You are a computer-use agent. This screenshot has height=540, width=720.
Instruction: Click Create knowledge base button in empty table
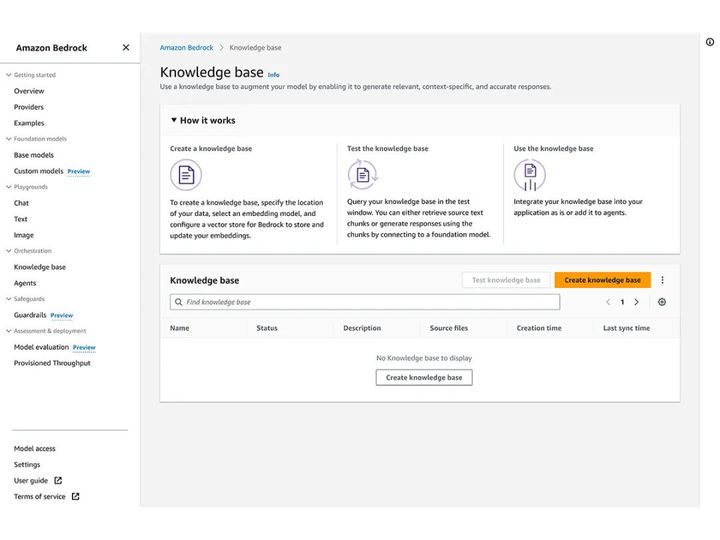[424, 377]
